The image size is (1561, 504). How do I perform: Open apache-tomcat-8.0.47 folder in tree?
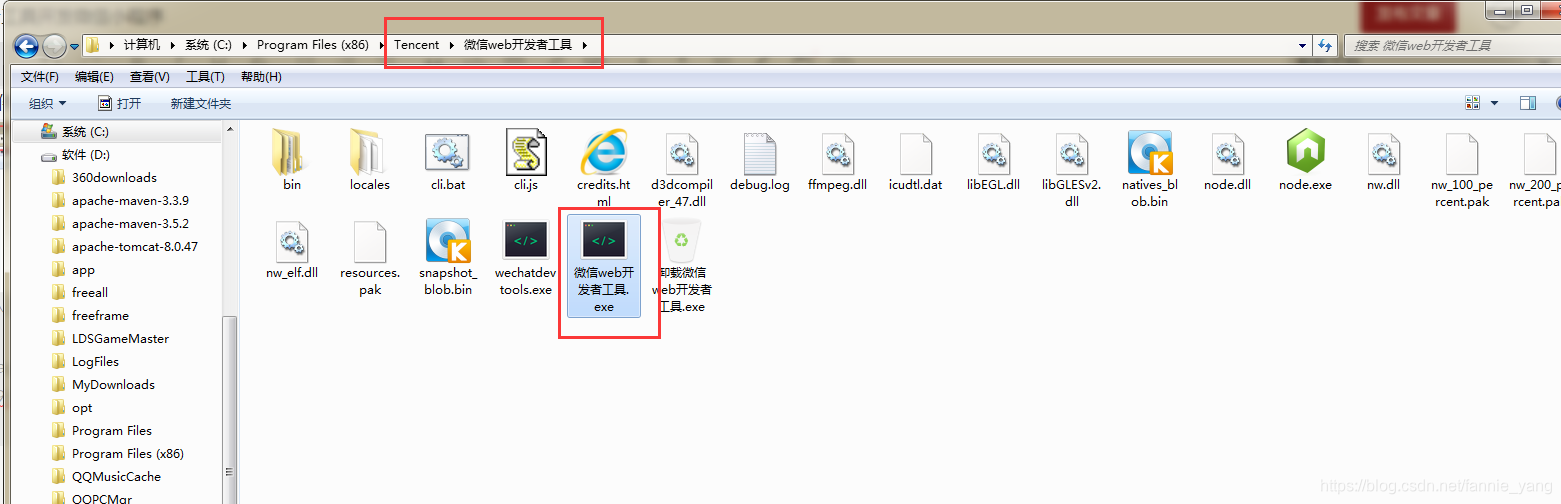(x=135, y=246)
